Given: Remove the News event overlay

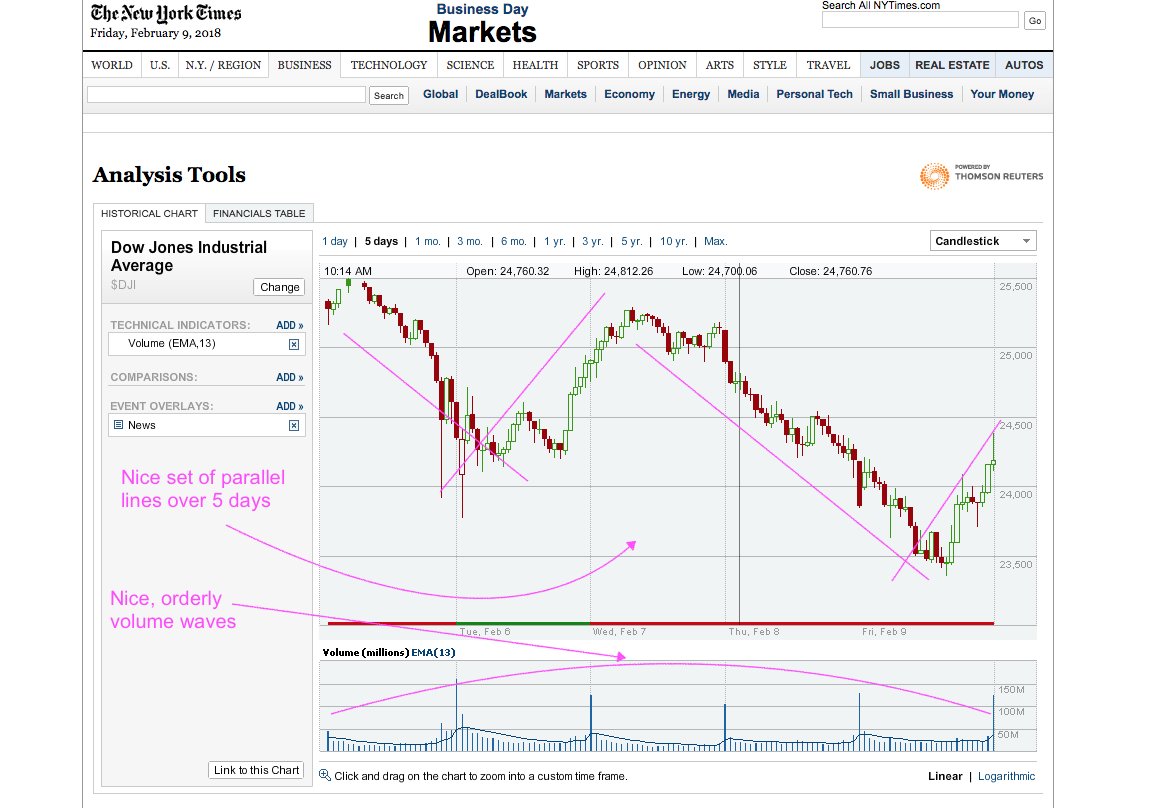Looking at the screenshot, I should pos(294,425).
